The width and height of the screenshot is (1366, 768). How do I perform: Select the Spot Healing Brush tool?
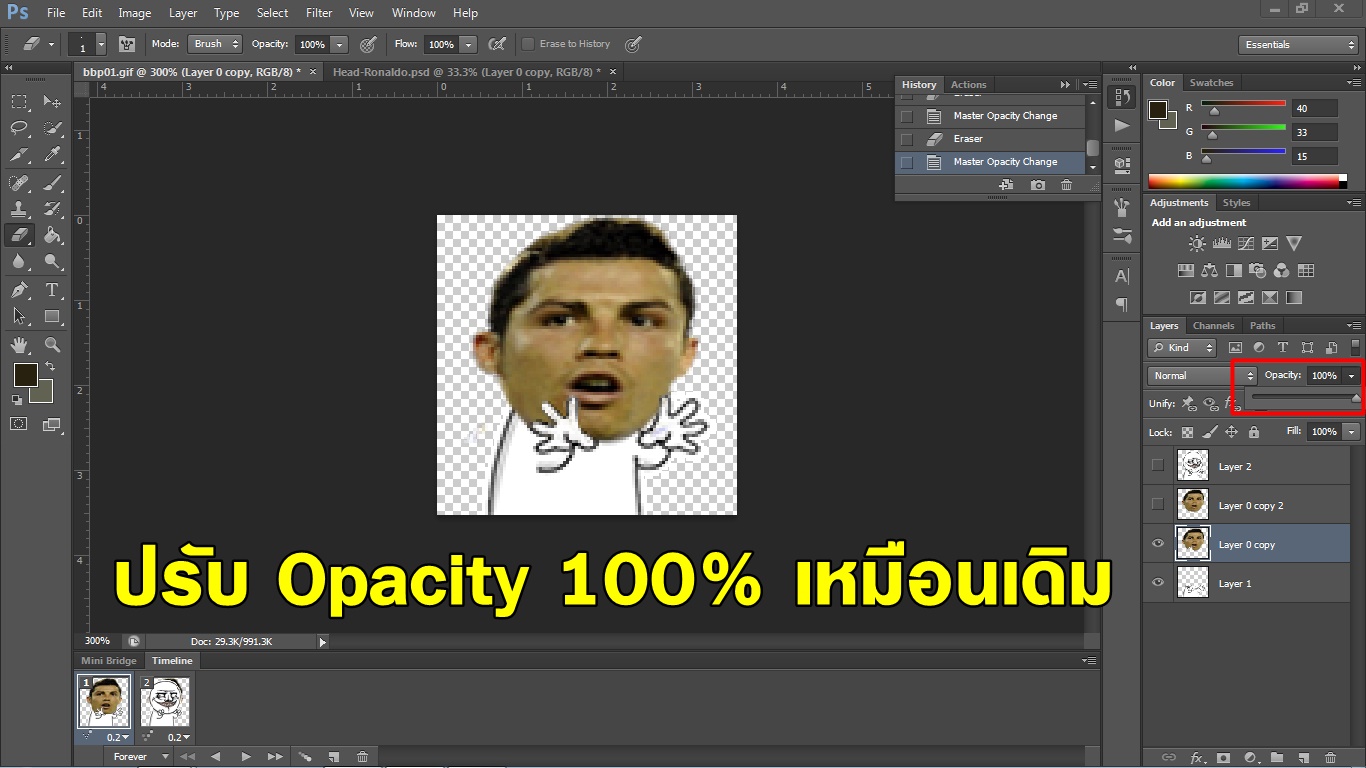[19, 183]
